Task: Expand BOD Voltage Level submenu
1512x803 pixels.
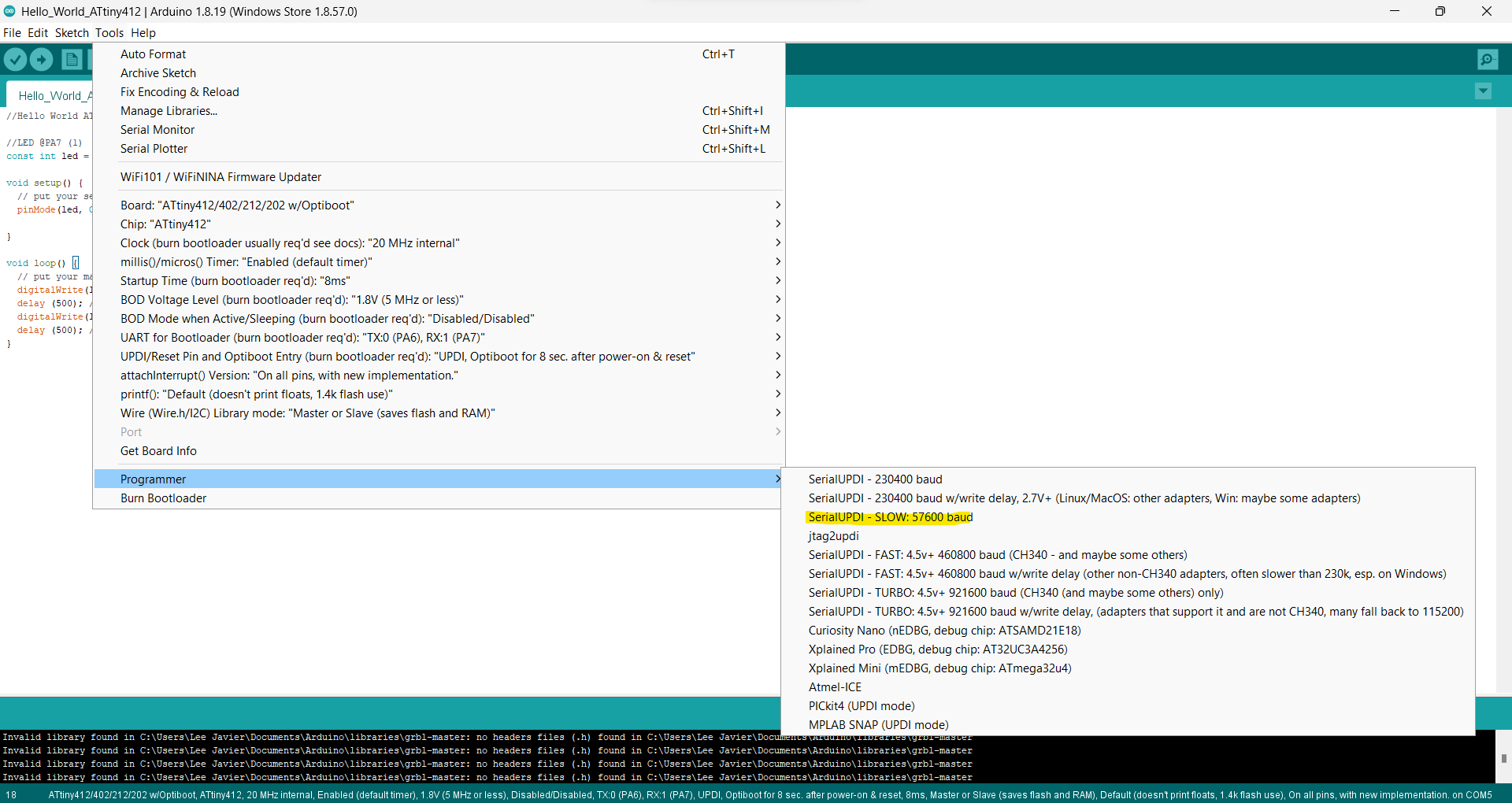Action: 439,300
